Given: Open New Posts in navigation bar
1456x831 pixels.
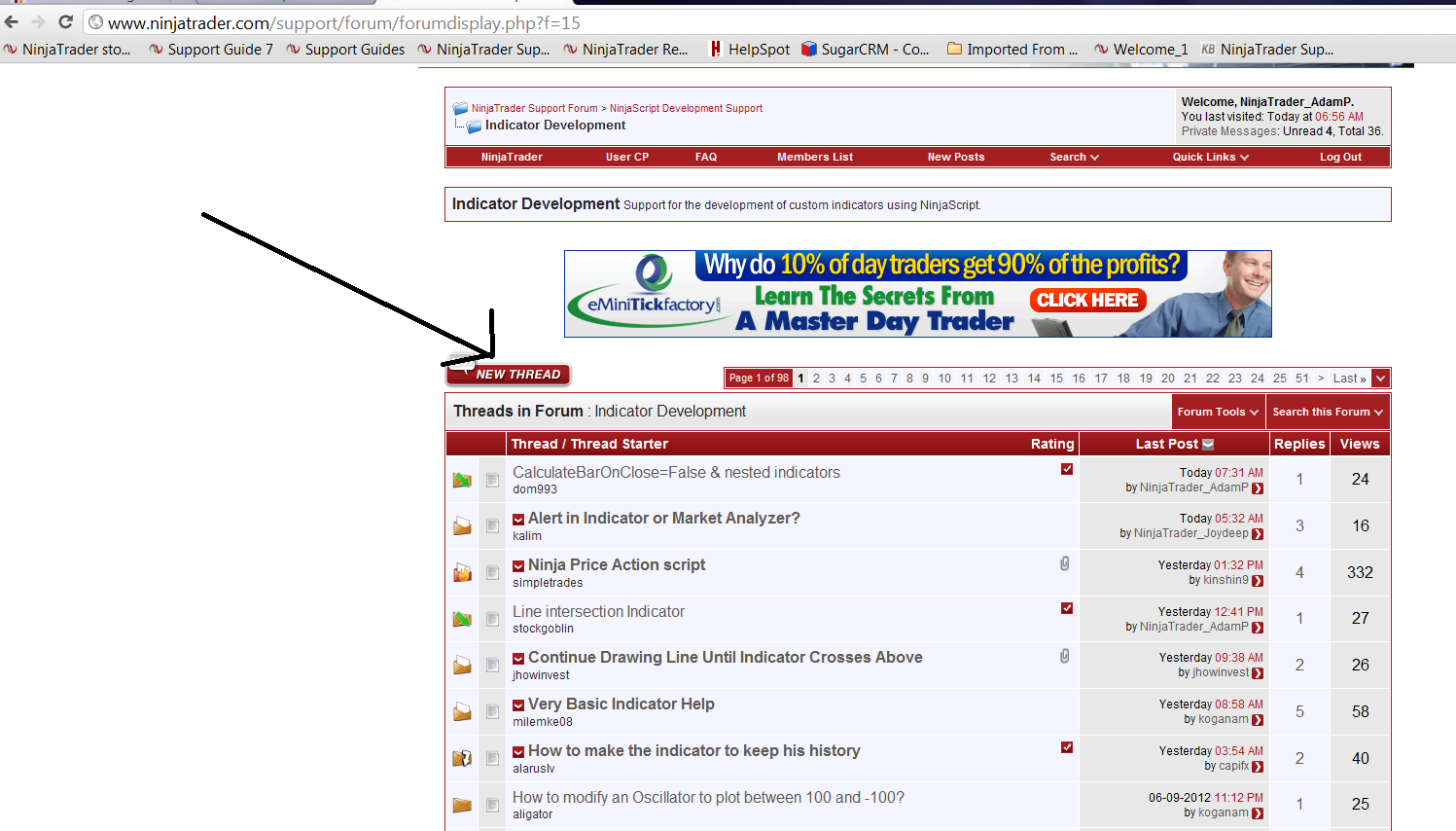Looking at the screenshot, I should (956, 157).
